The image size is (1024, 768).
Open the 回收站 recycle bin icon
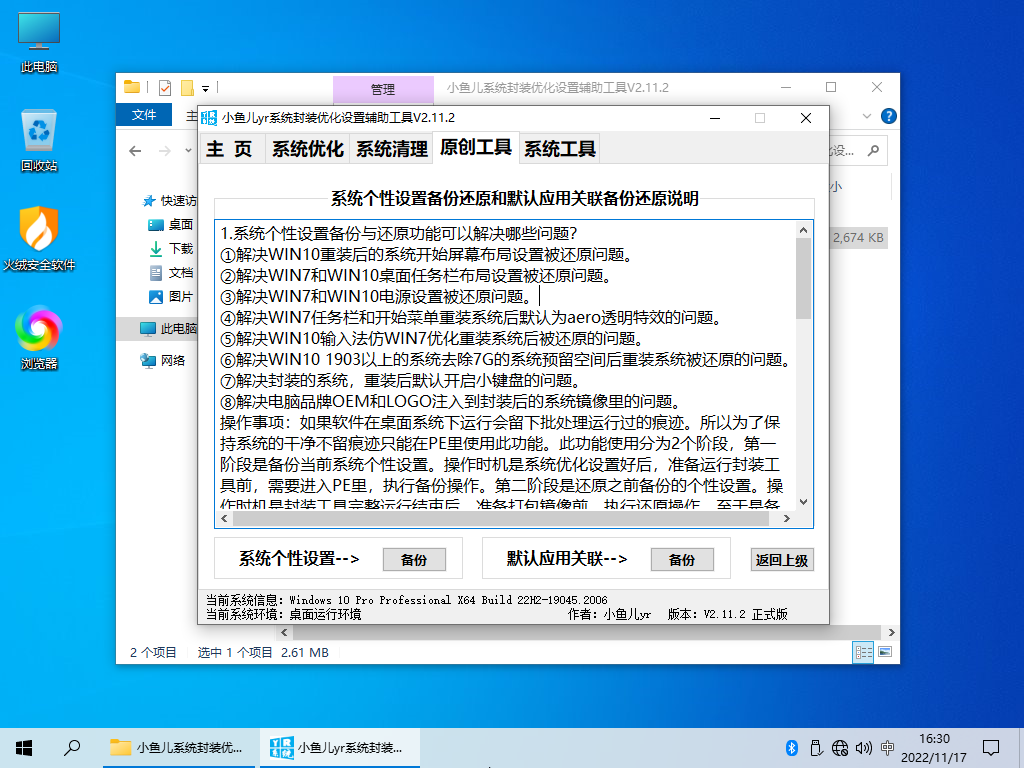point(39,140)
